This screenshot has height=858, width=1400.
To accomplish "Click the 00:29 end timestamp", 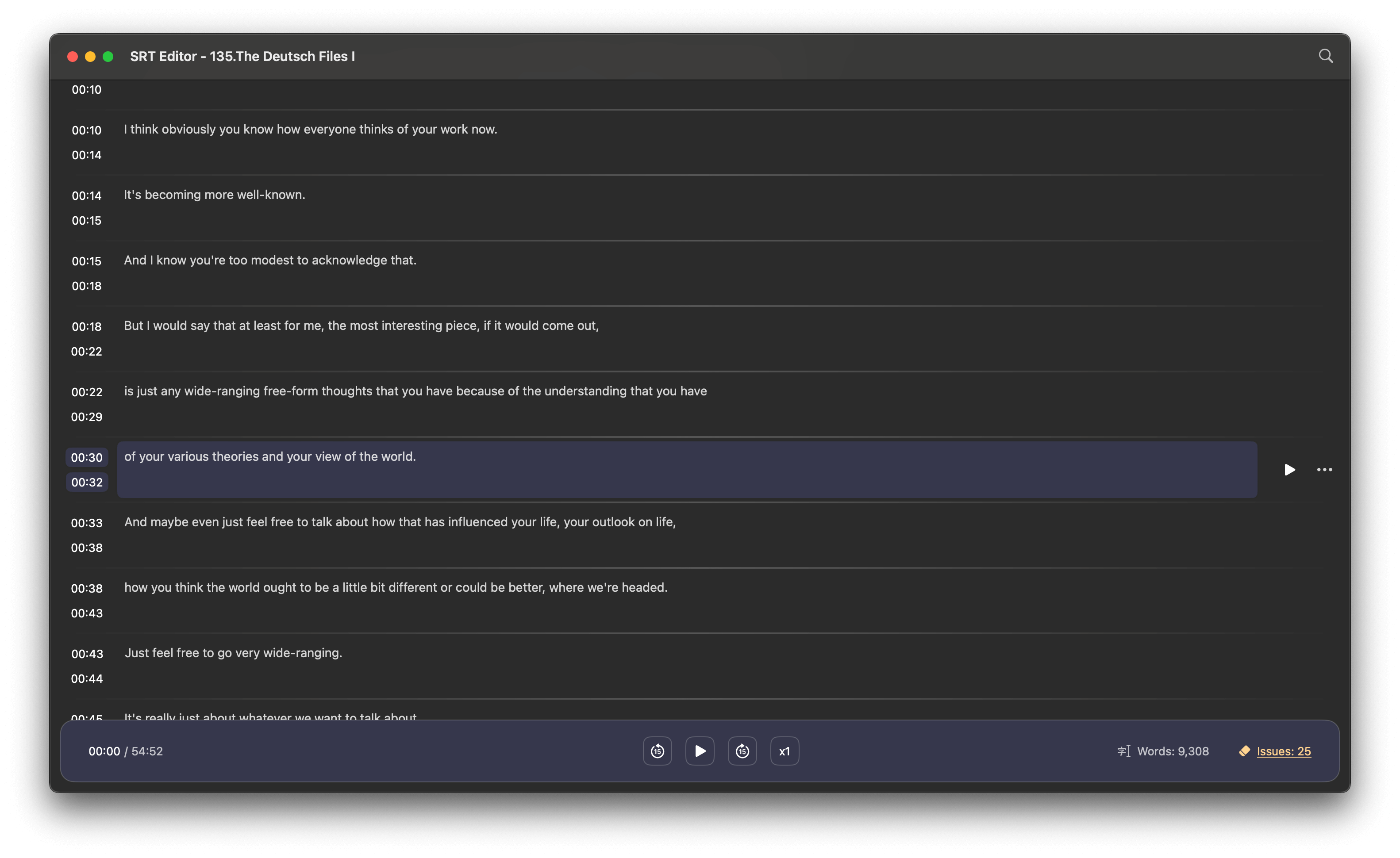I will 87,417.
